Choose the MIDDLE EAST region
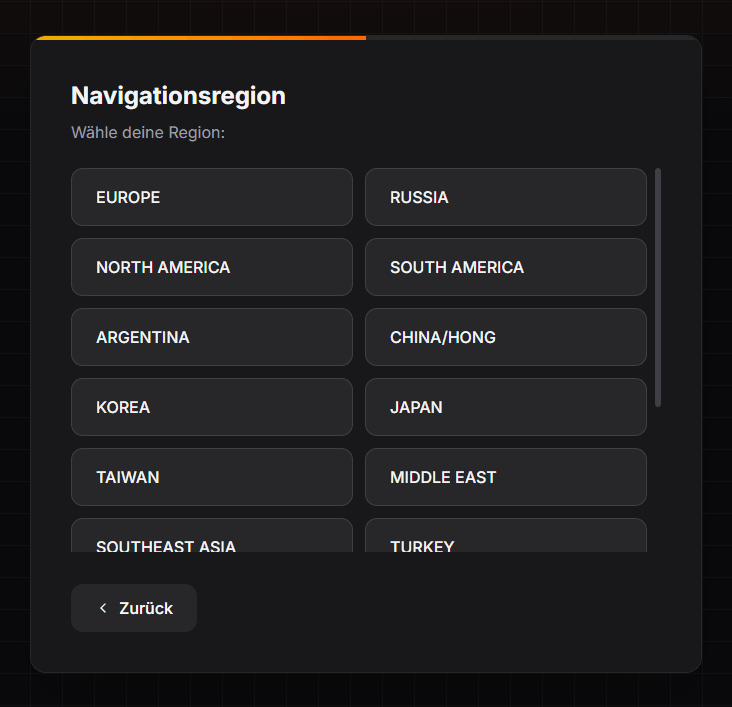 point(505,477)
